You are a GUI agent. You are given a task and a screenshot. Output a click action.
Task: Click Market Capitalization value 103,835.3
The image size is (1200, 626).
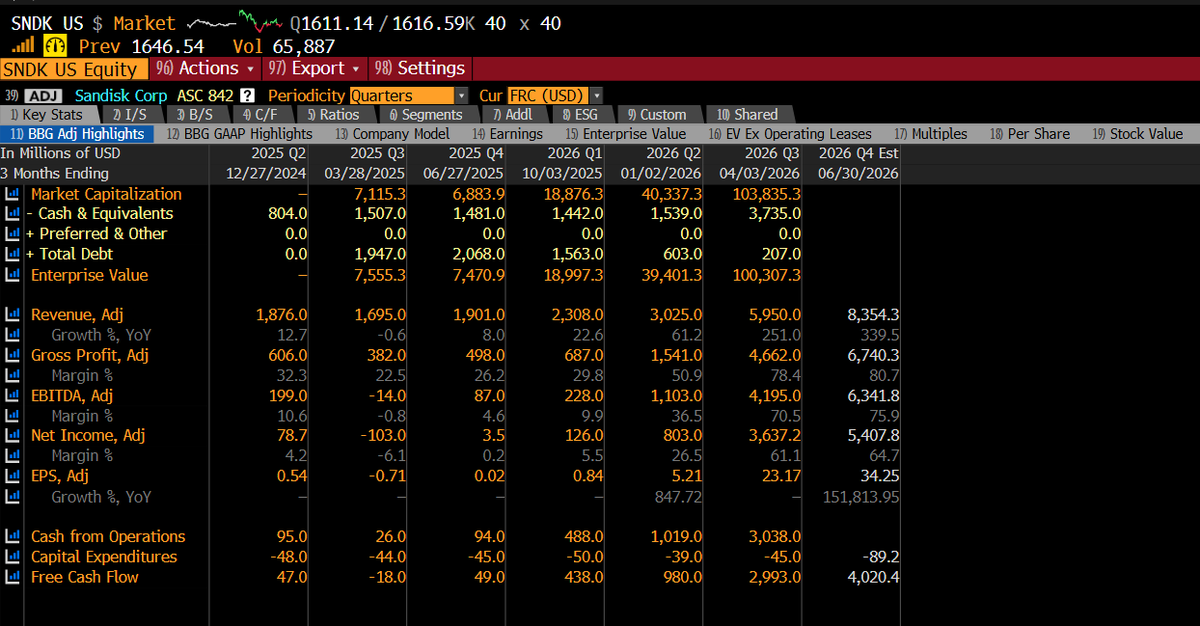(x=765, y=194)
